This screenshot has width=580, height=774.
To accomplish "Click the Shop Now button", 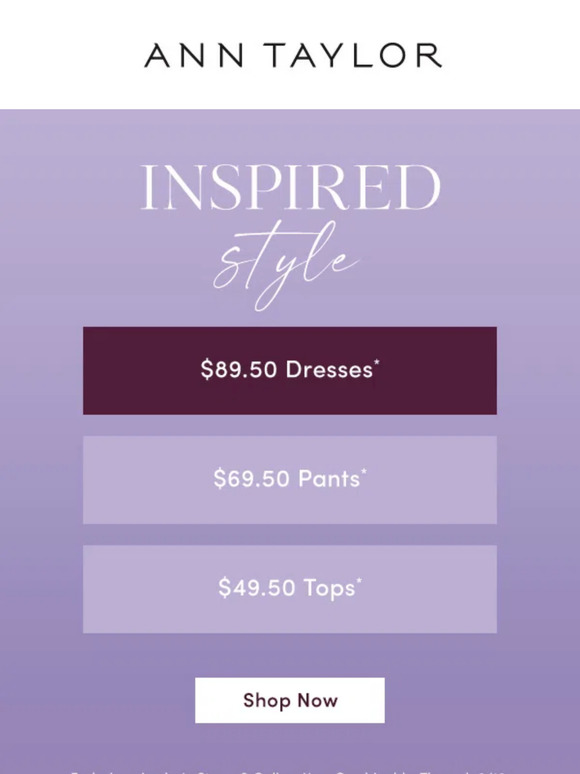I will pyautogui.click(x=290, y=700).
